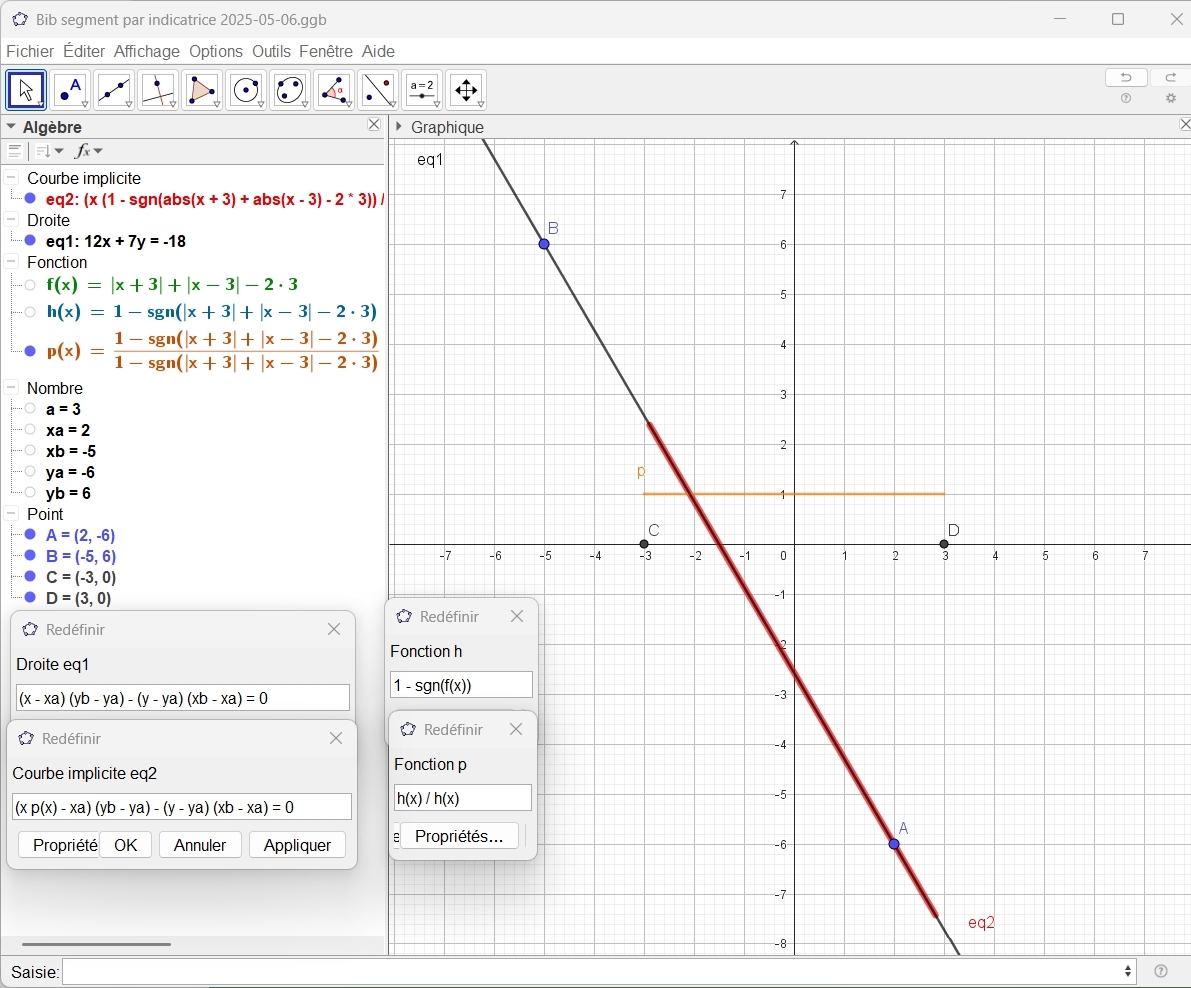Select the Perpendicular line tool

158,91
